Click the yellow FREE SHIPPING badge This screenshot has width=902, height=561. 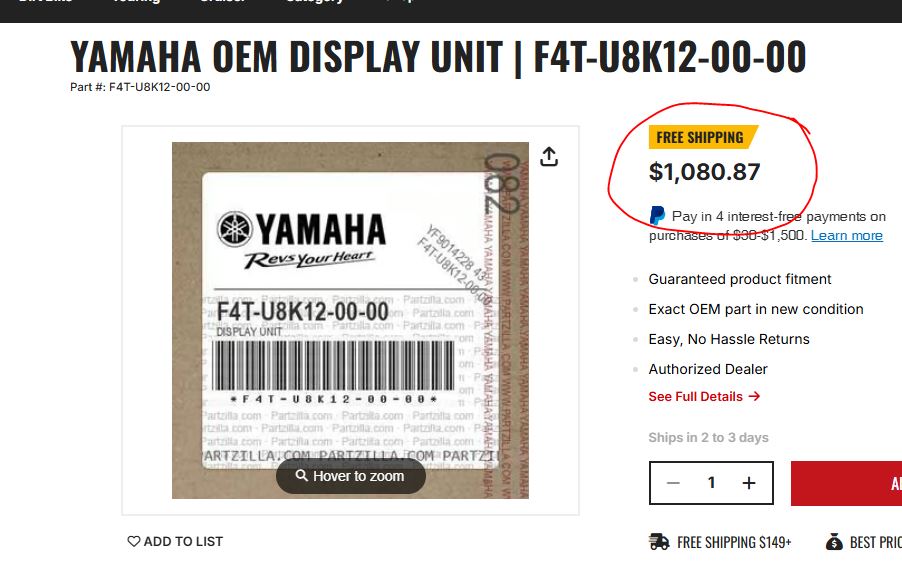pos(703,137)
